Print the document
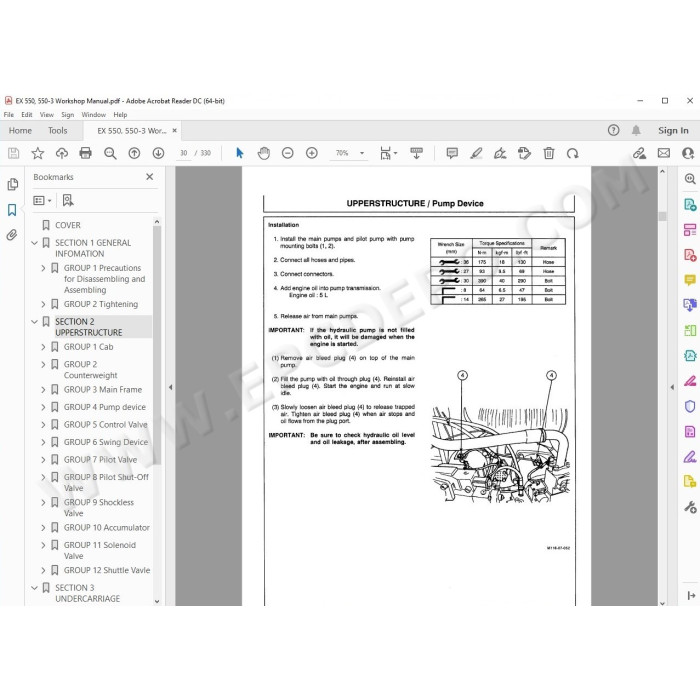Image resolution: width=700 pixels, height=700 pixels. (85, 153)
